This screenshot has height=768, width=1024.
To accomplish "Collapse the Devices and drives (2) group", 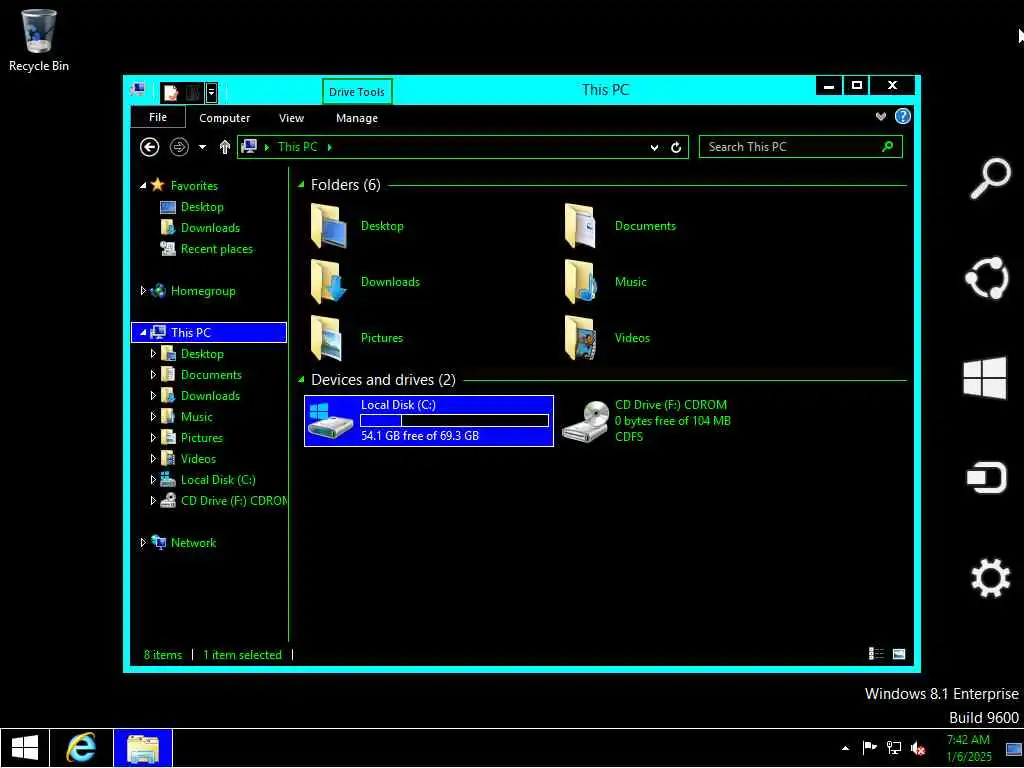I will 301,379.
